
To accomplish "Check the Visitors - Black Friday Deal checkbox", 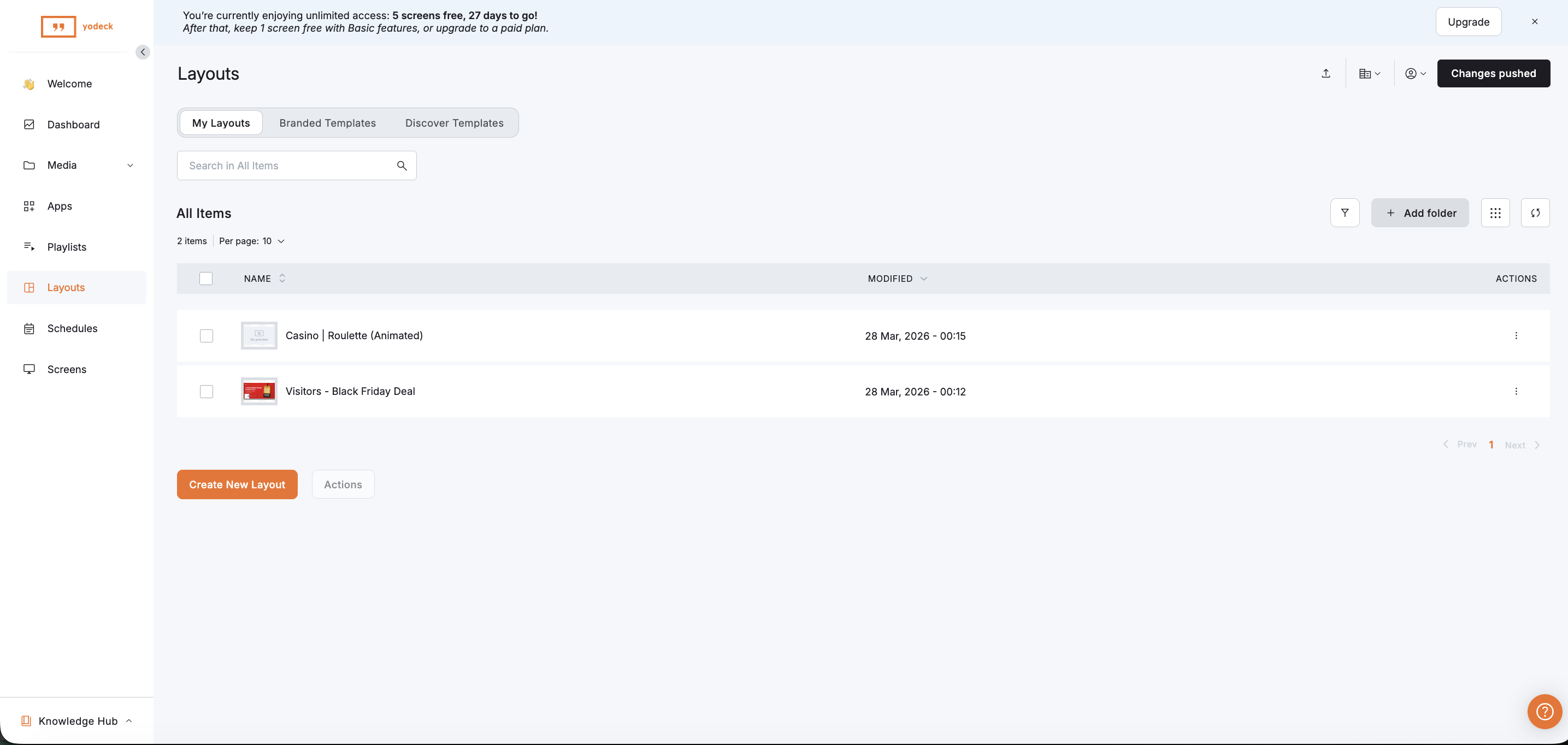I will click(207, 392).
